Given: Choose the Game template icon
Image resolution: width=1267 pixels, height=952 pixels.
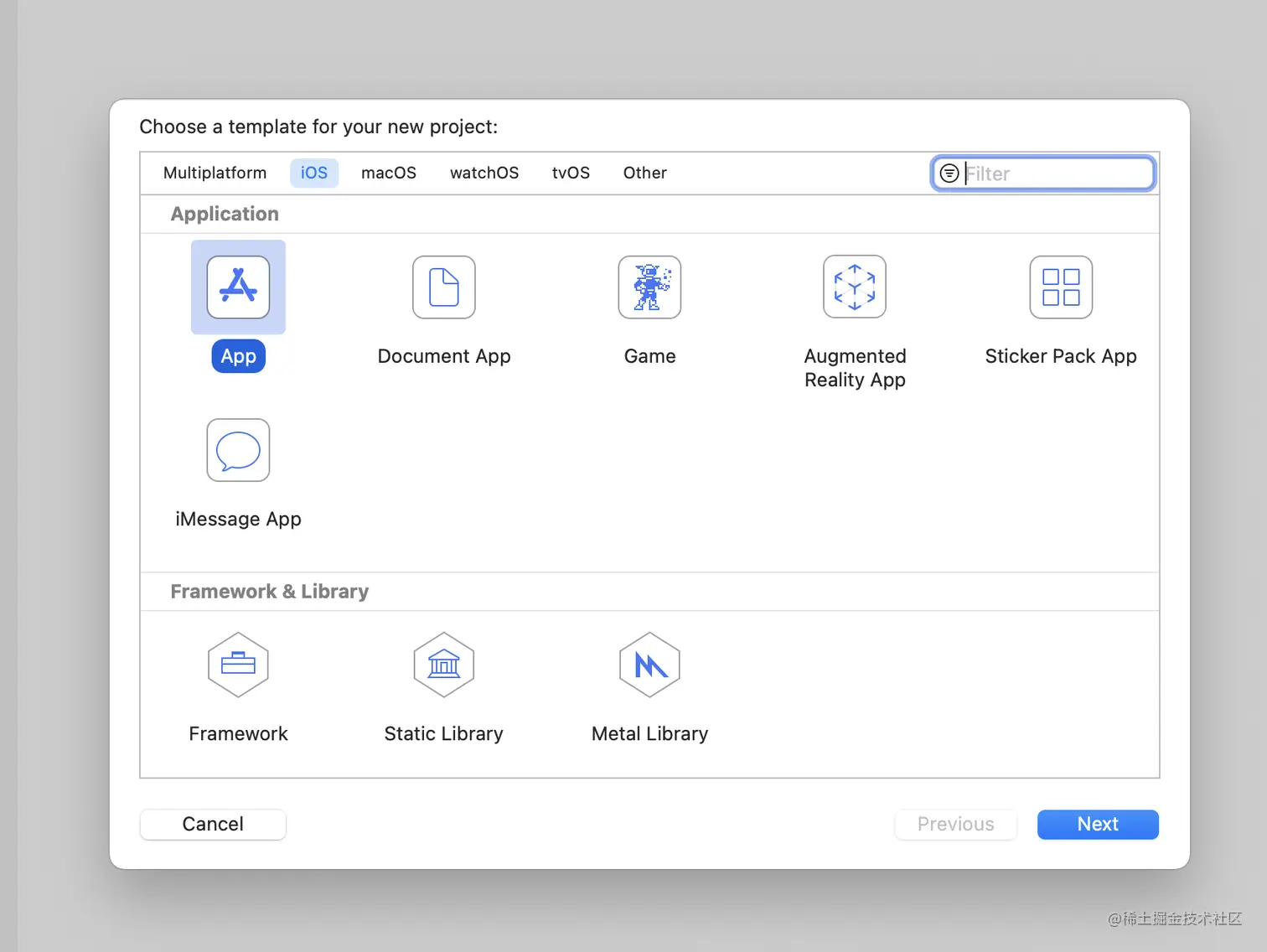Looking at the screenshot, I should (649, 287).
